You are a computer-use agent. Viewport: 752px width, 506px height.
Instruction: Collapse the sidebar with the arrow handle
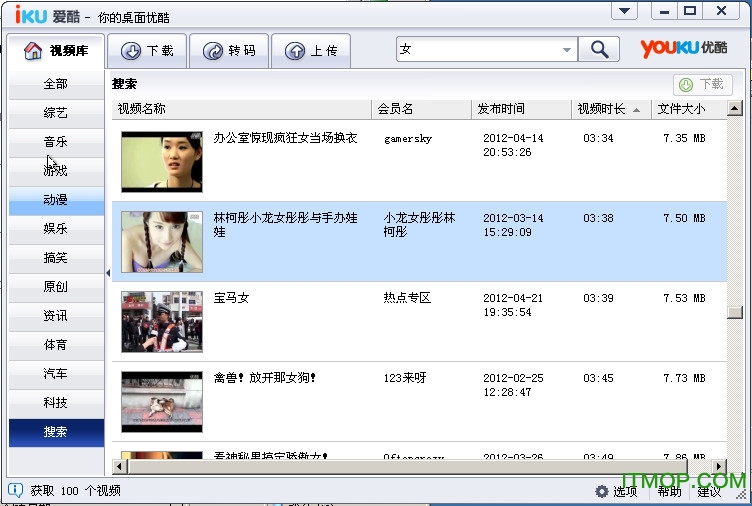pyautogui.click(x=107, y=272)
